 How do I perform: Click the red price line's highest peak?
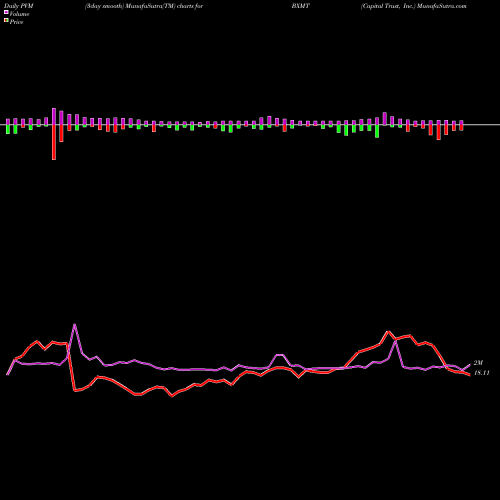(x=388, y=332)
